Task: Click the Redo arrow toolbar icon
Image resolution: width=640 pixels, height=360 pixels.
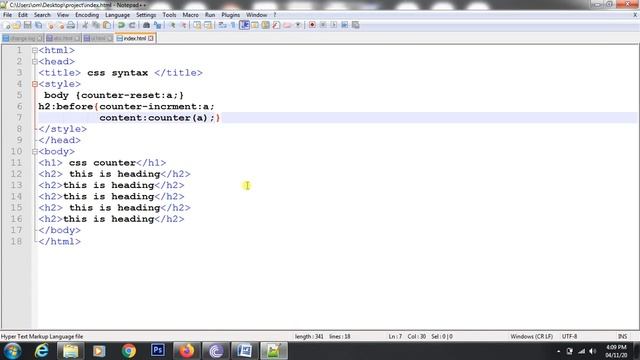Action: tap(132, 25)
